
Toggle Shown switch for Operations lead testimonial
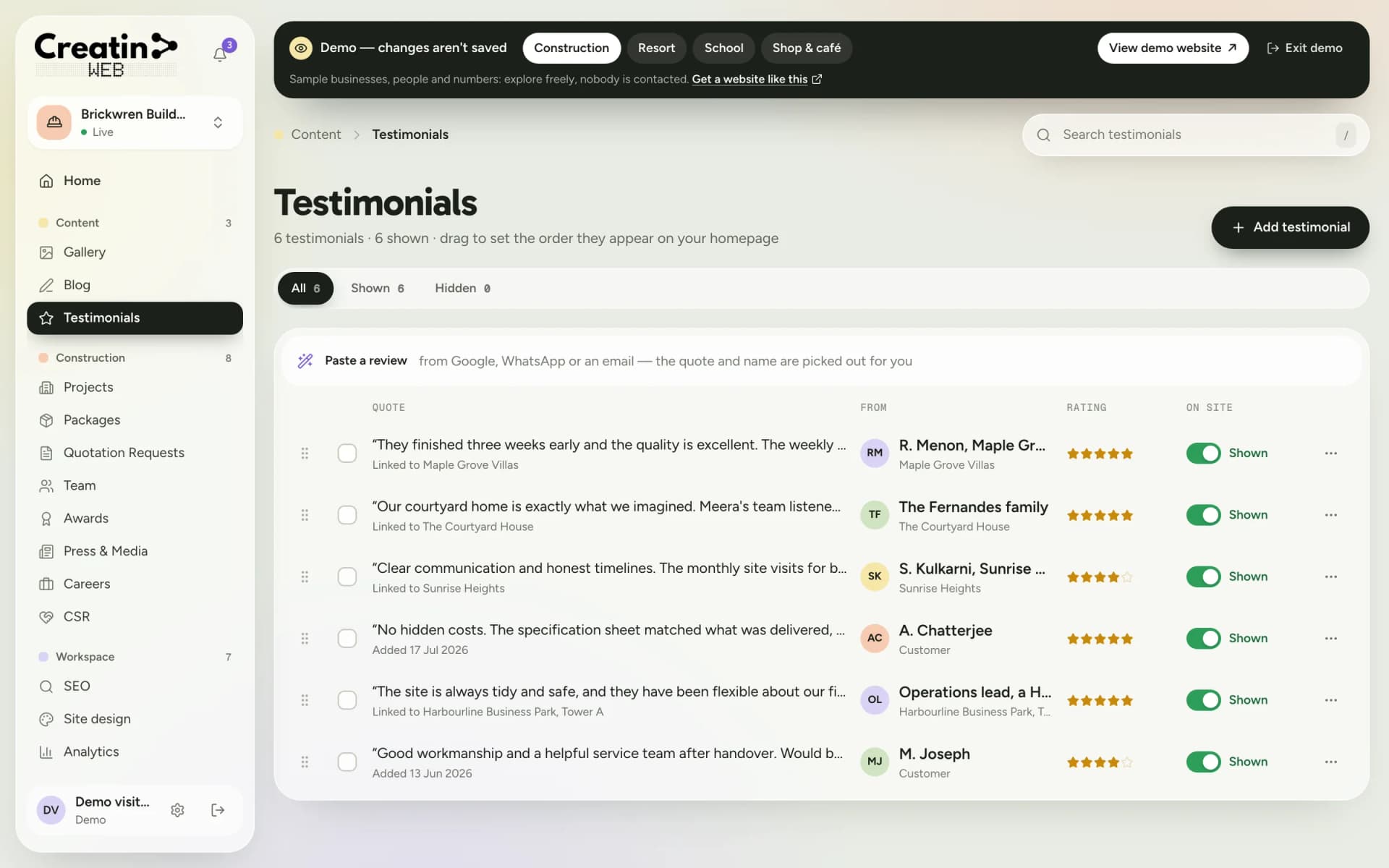click(1203, 700)
